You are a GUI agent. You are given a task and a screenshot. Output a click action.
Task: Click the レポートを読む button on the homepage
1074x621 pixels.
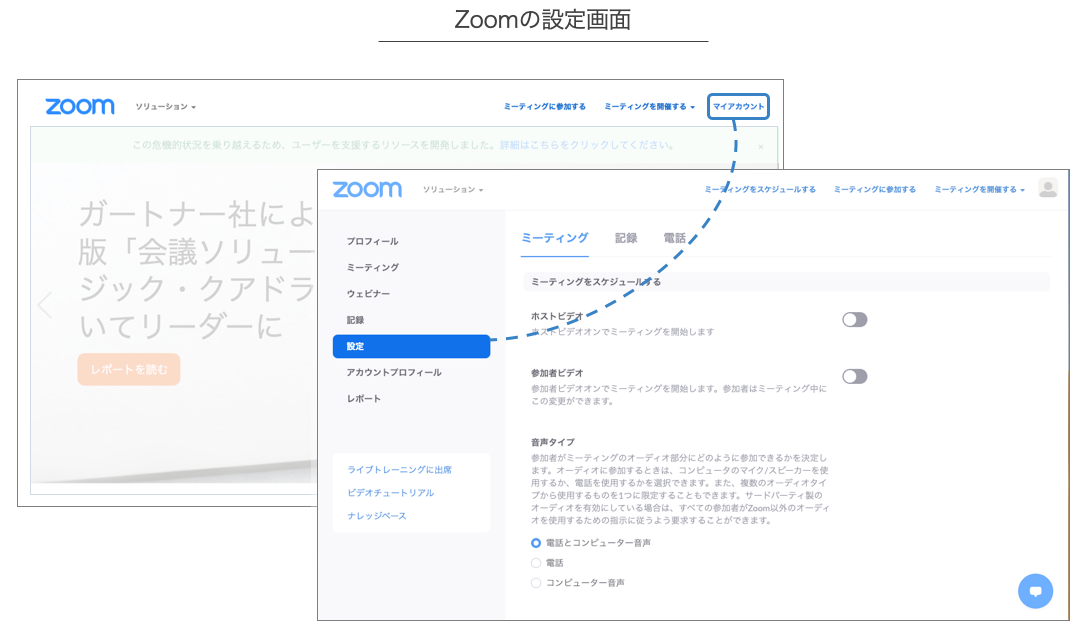point(129,369)
